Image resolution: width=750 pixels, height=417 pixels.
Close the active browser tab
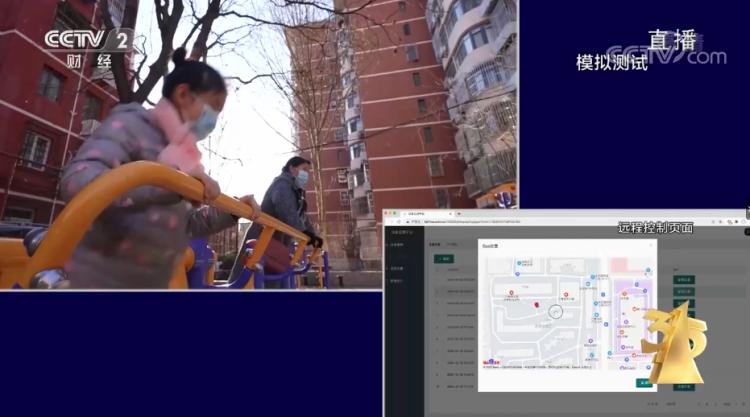(450, 214)
